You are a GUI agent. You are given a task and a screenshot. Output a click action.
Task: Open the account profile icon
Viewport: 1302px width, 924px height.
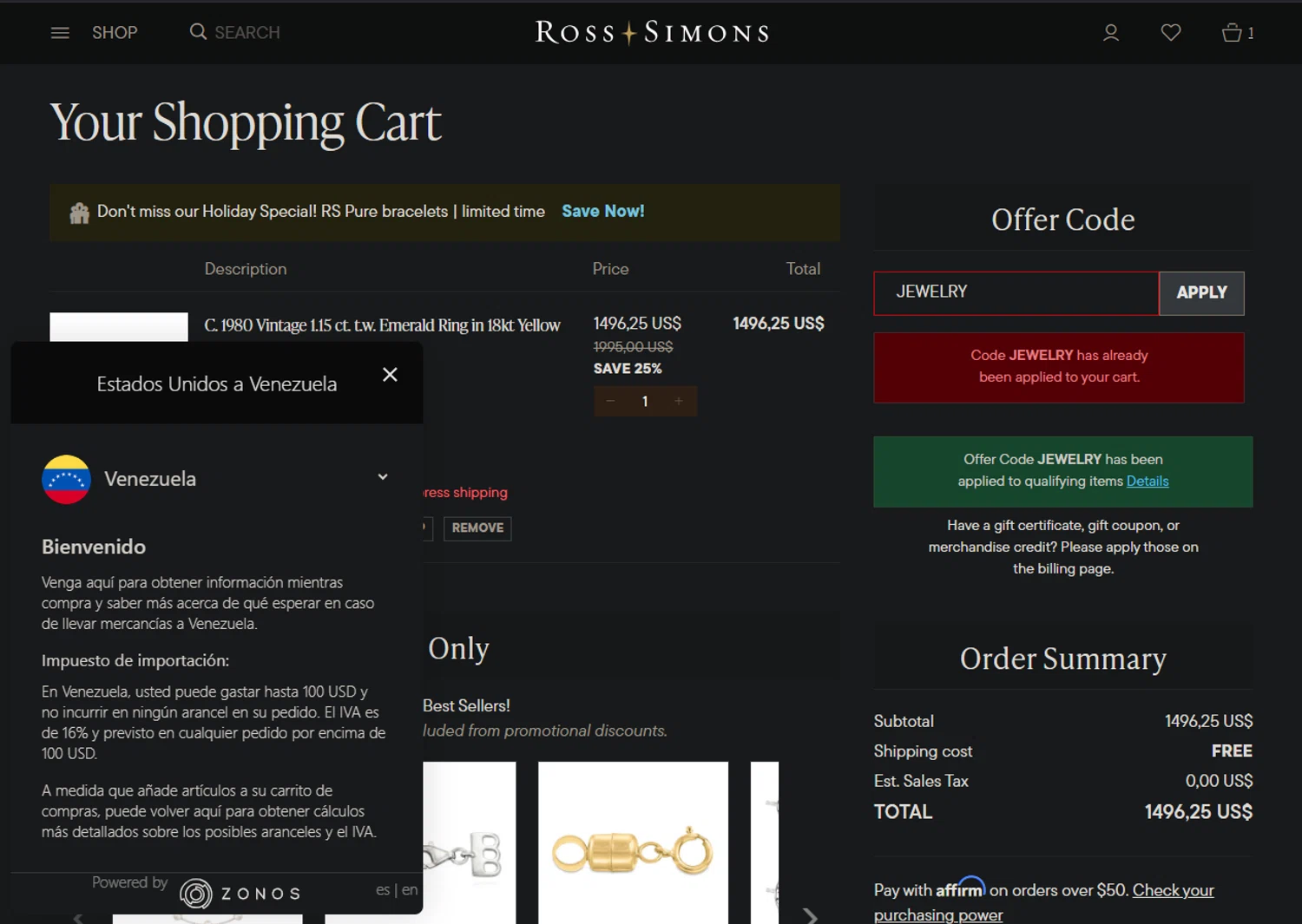point(1110,33)
